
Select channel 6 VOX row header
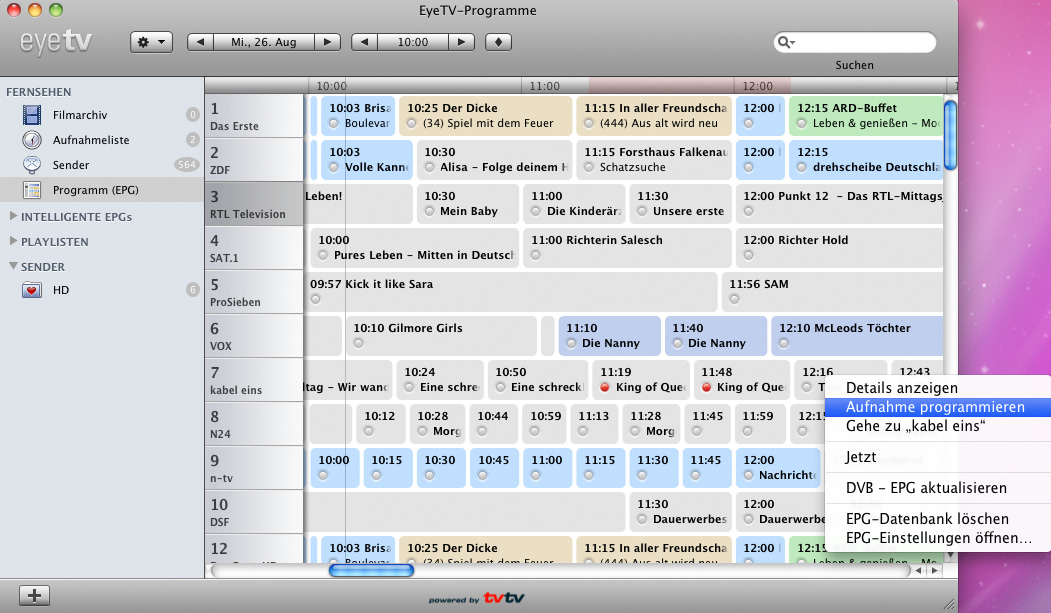254,336
